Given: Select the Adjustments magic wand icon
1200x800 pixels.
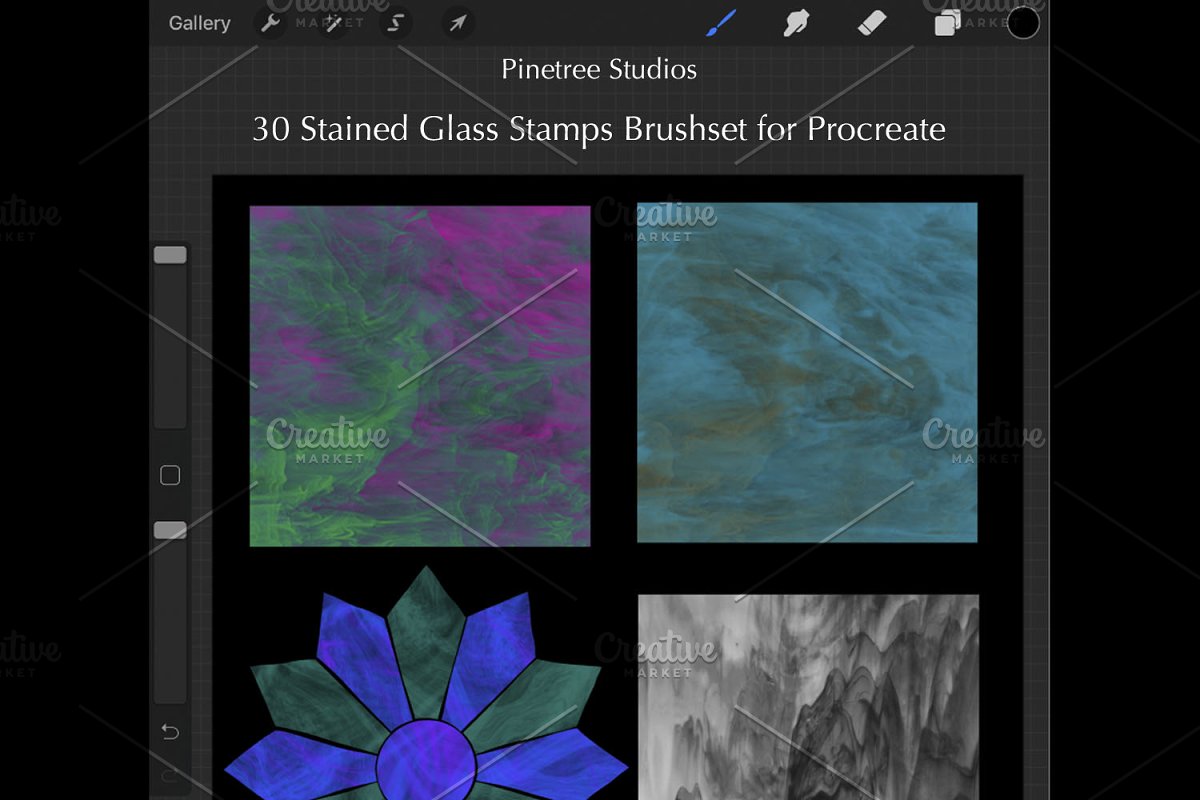Looking at the screenshot, I should 333,22.
